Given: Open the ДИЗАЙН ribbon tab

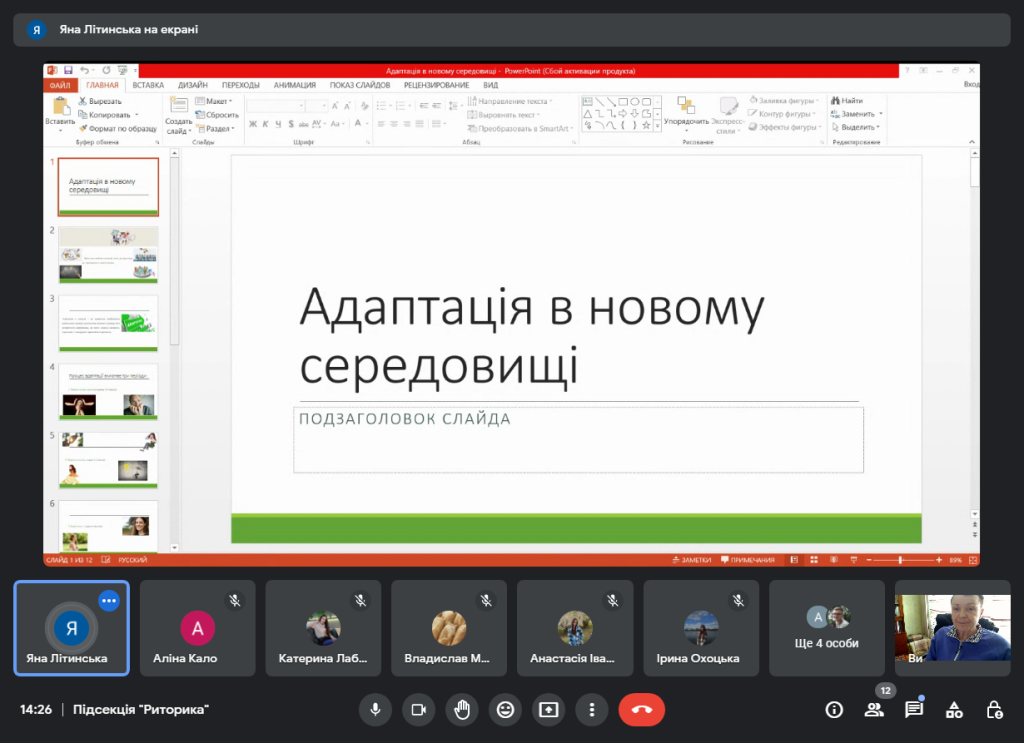Looking at the screenshot, I should coord(193,86).
